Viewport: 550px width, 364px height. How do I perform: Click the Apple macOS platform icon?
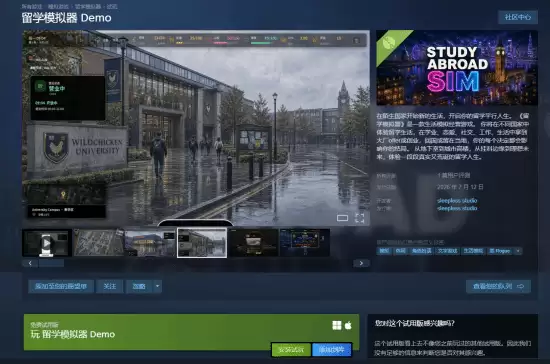tap(348, 325)
